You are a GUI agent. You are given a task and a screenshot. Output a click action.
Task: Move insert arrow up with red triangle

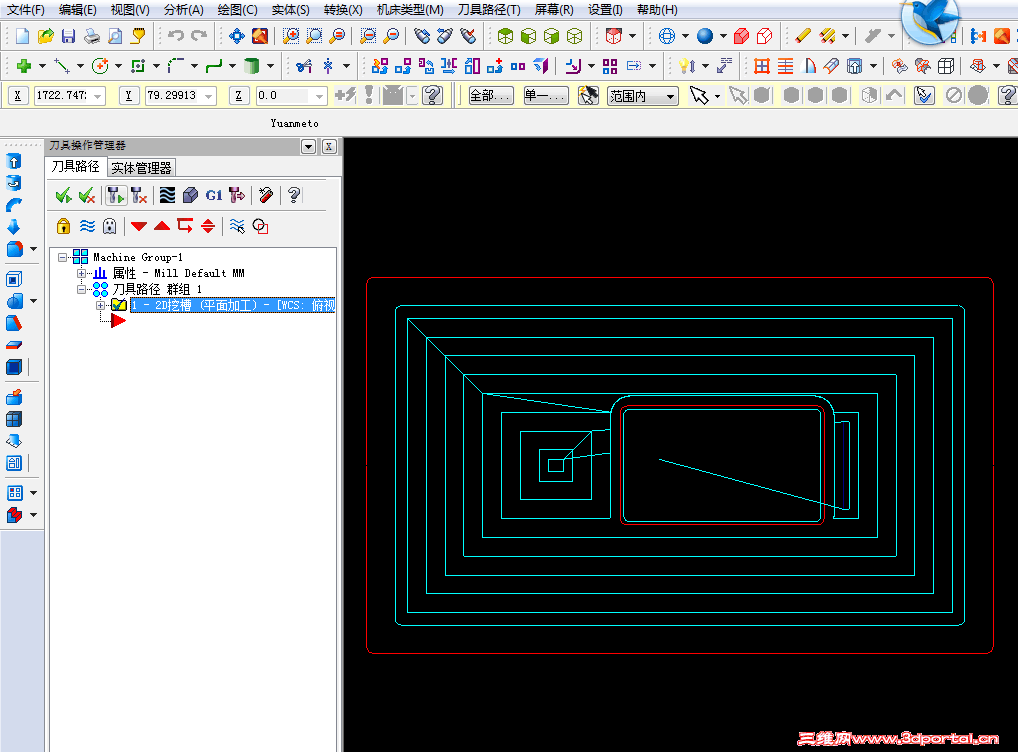tap(162, 226)
